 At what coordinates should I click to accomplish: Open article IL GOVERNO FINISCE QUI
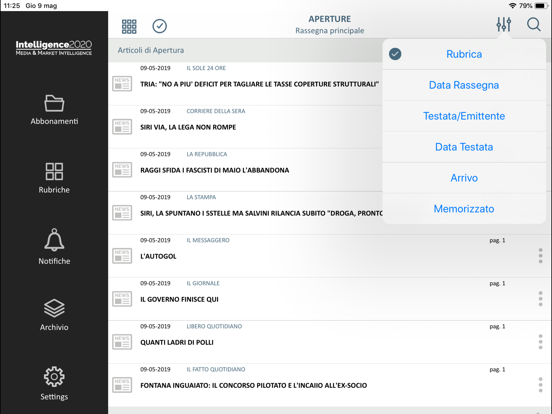tap(180, 299)
